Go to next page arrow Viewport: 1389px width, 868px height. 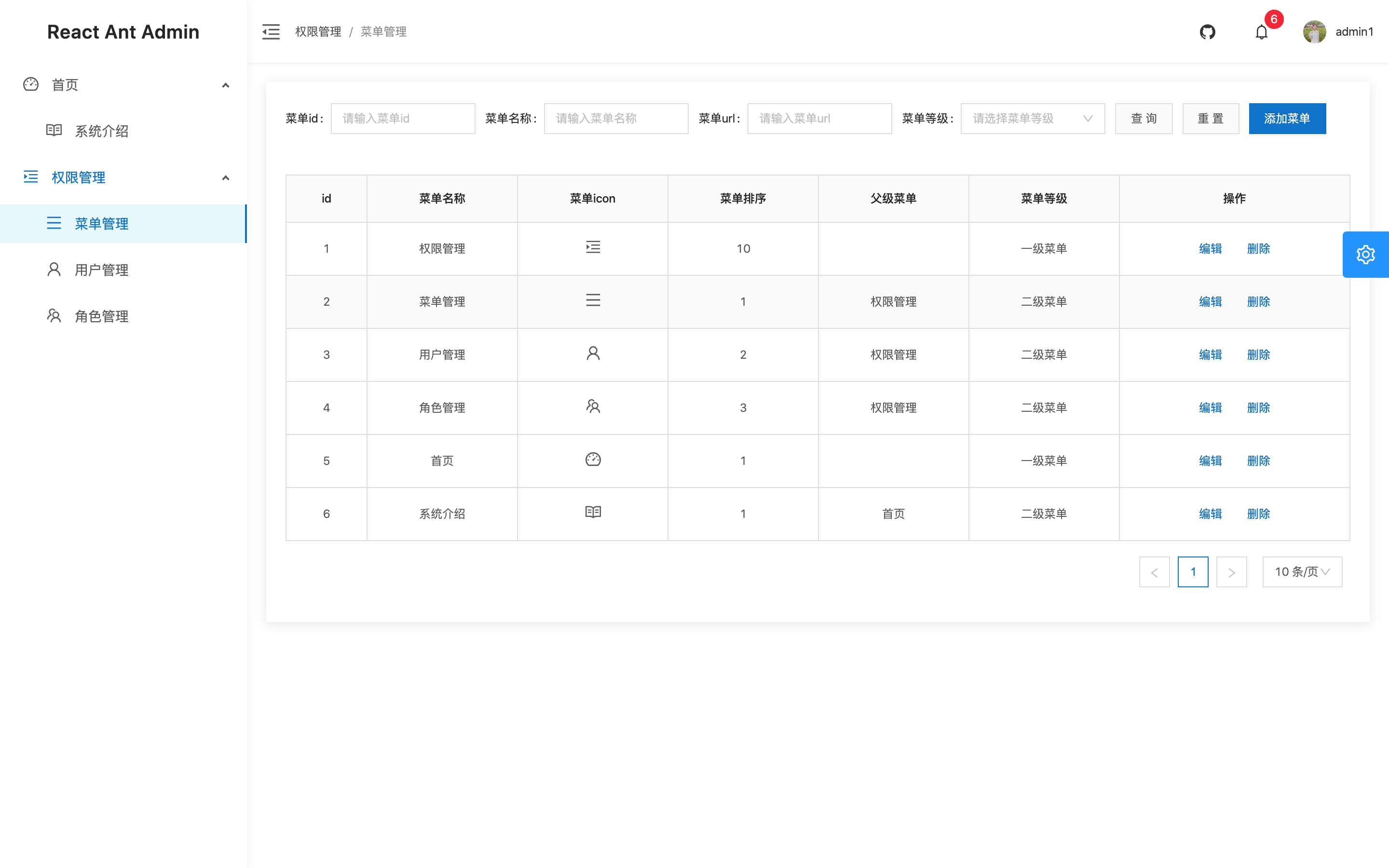click(1231, 572)
